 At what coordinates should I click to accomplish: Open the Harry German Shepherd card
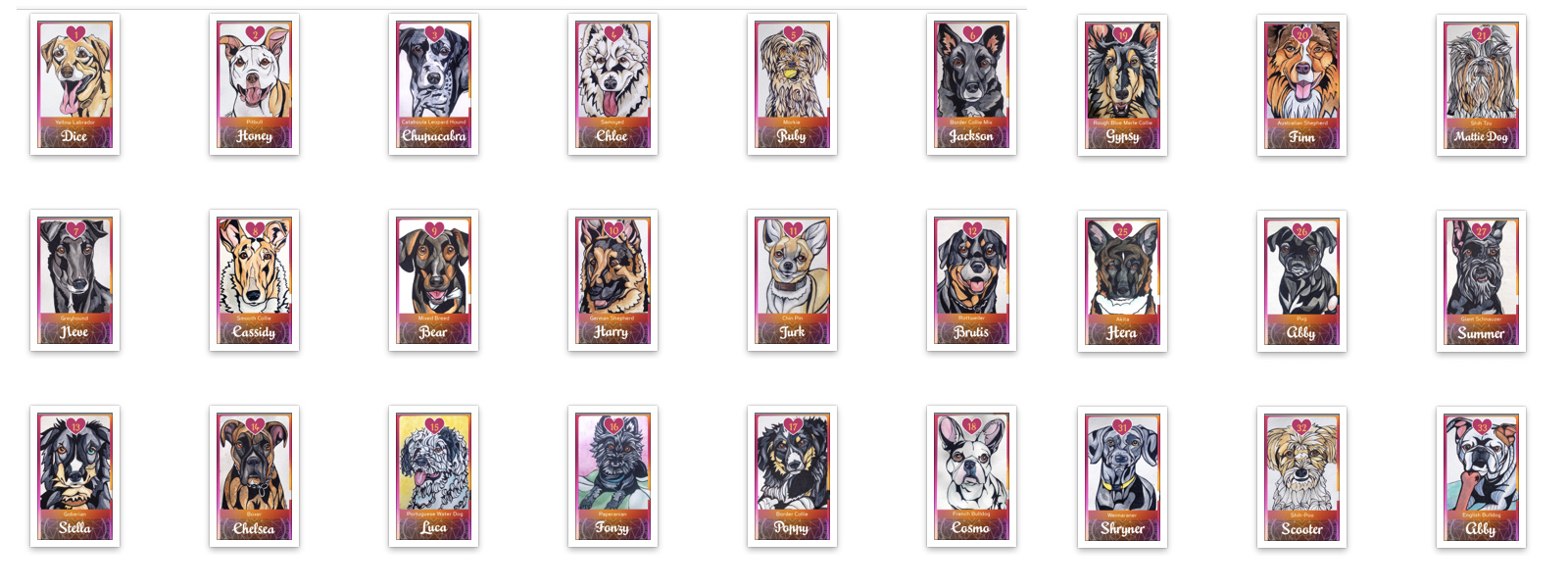612,280
